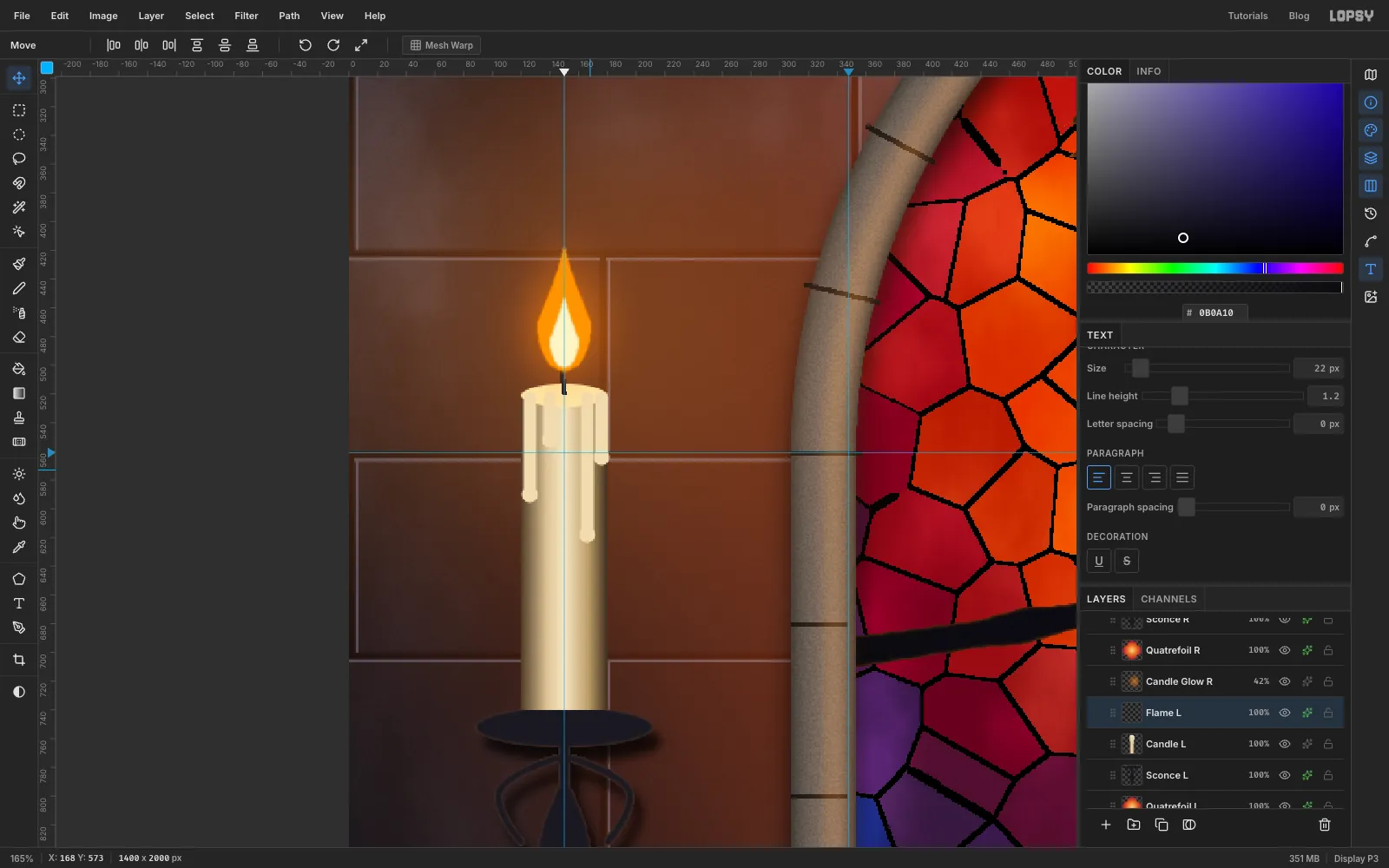
Task: Add a new layer with plus icon
Action: pyautogui.click(x=1106, y=825)
